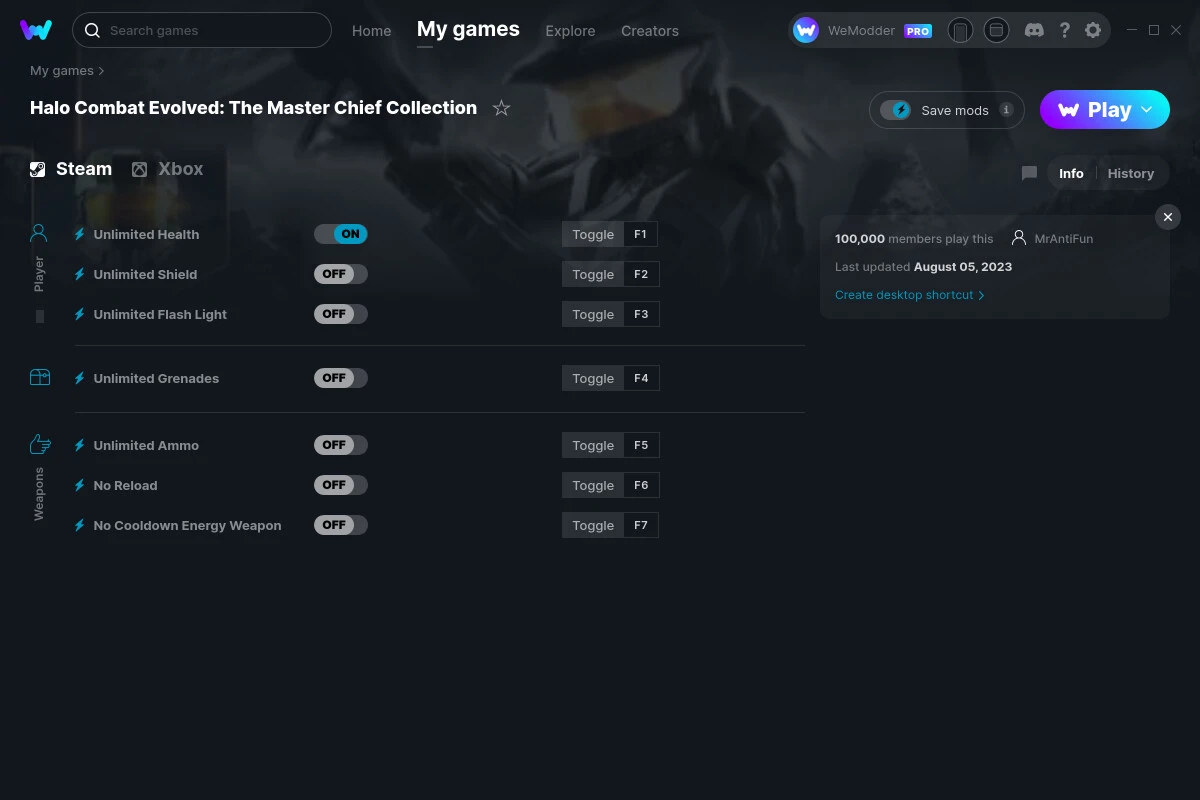The height and width of the screenshot is (800, 1200).
Task: Favorite the game with the star icon
Action: tap(502, 108)
